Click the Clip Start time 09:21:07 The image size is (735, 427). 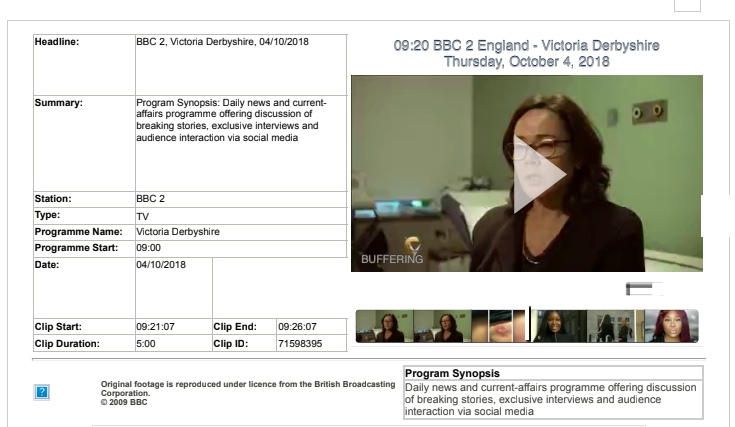(155, 327)
